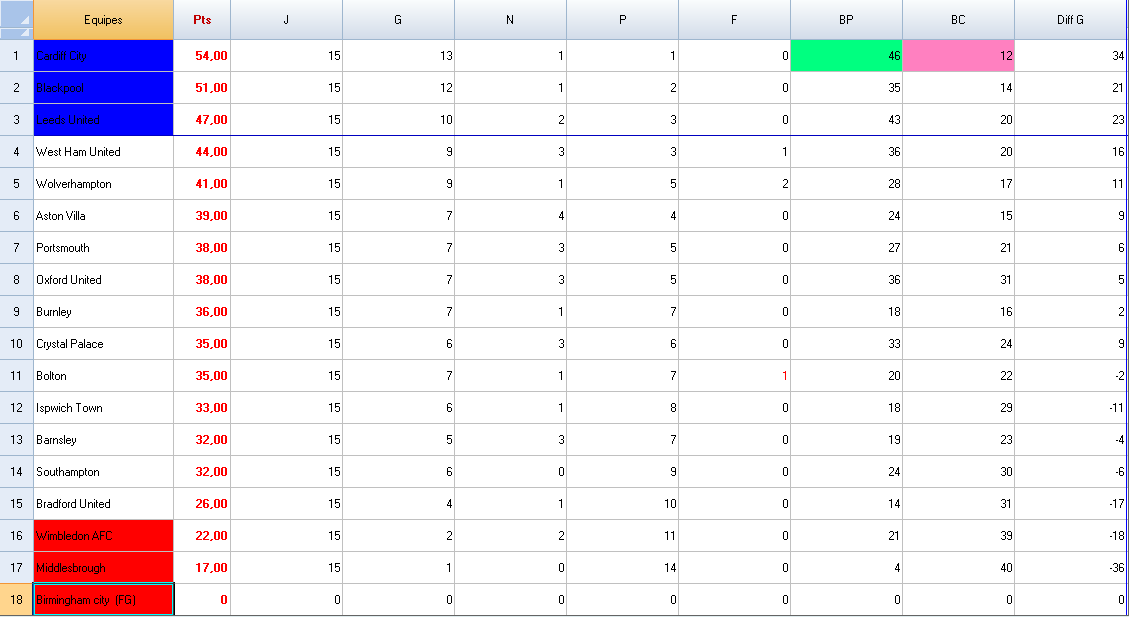
Task: Select the West Ham United cell
Action: coord(103,152)
